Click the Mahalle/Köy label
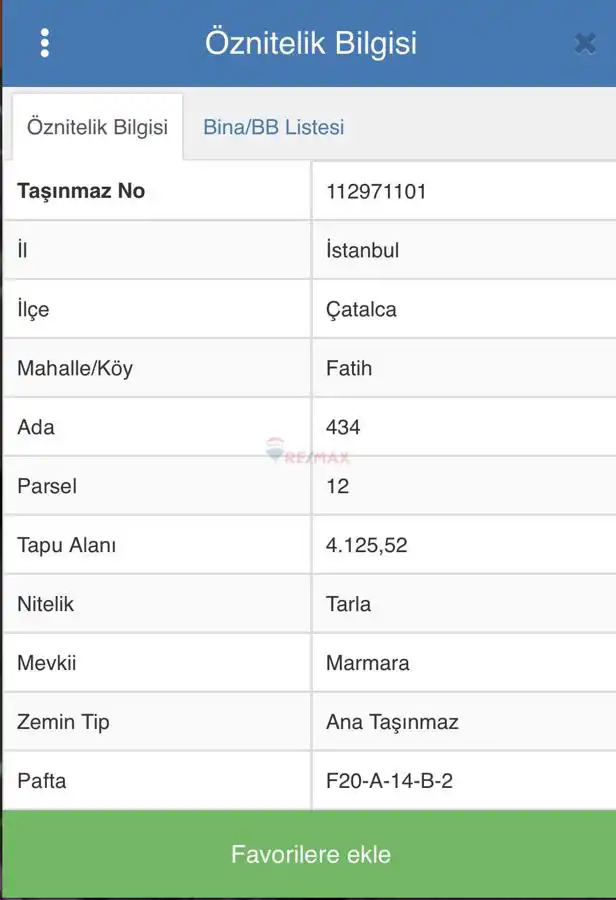 75,368
